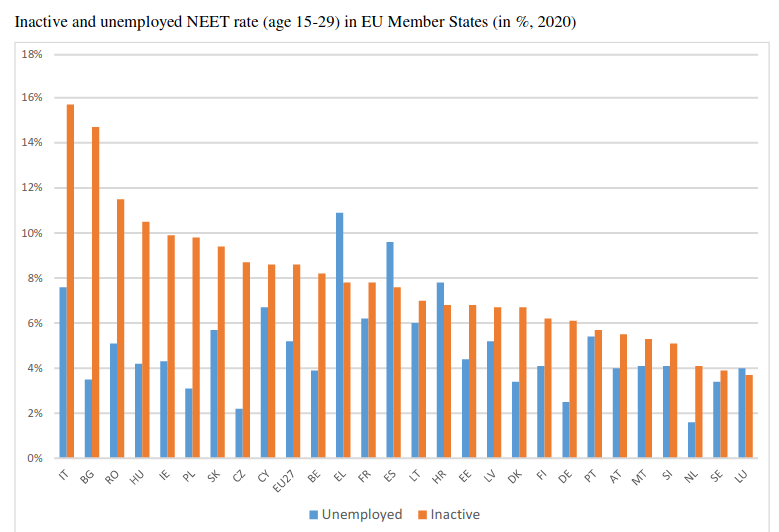Click the 18% label on the y-axis

pos(32,53)
